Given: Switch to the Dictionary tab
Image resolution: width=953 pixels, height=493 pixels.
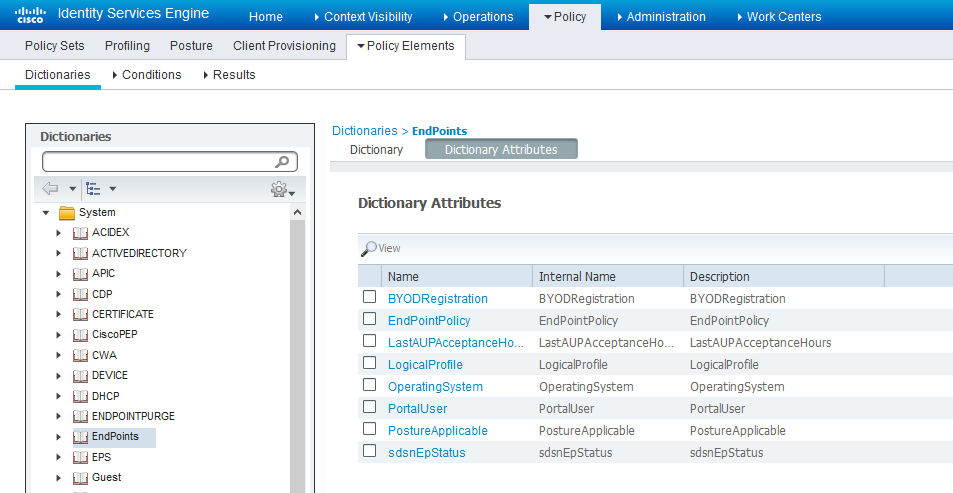Looking at the screenshot, I should 376,150.
